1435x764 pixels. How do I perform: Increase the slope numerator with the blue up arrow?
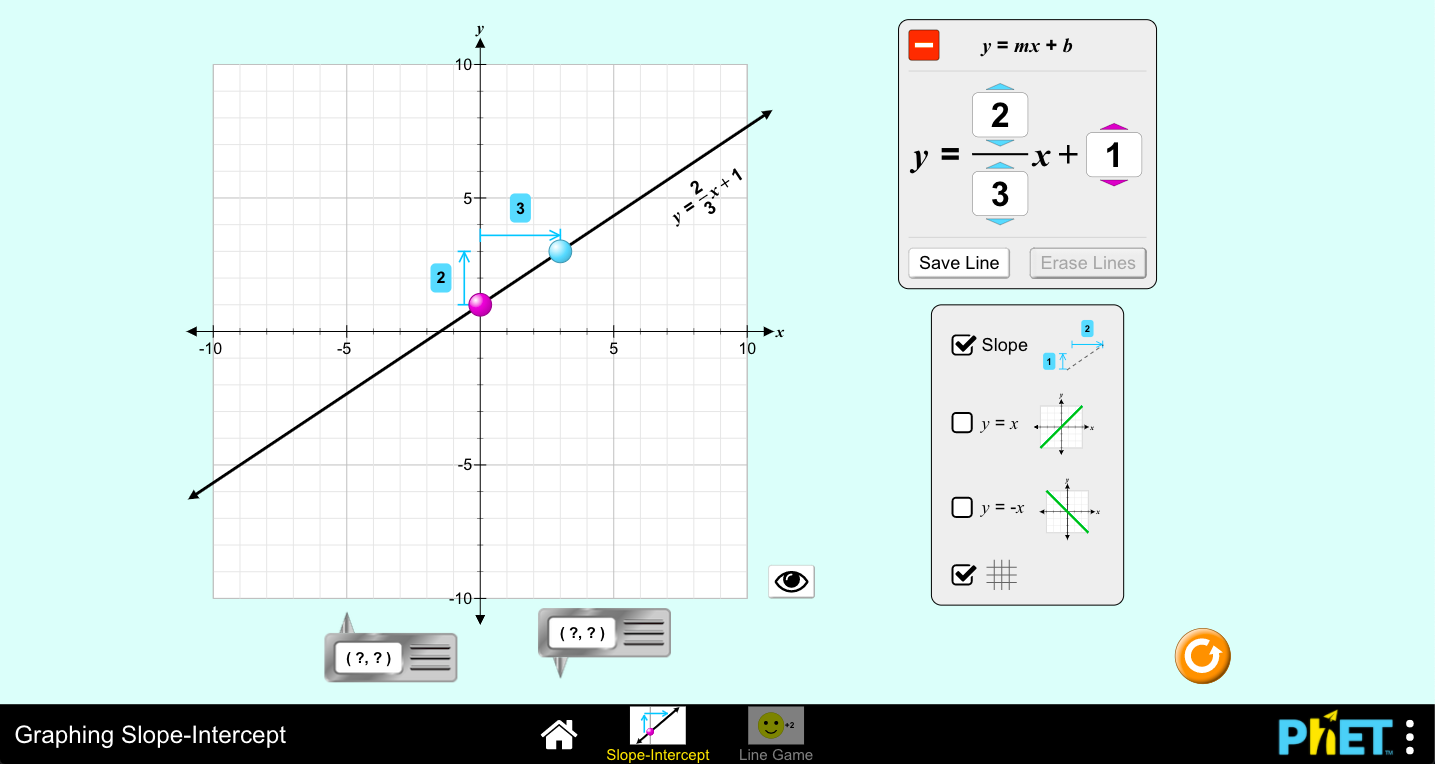(x=999, y=85)
